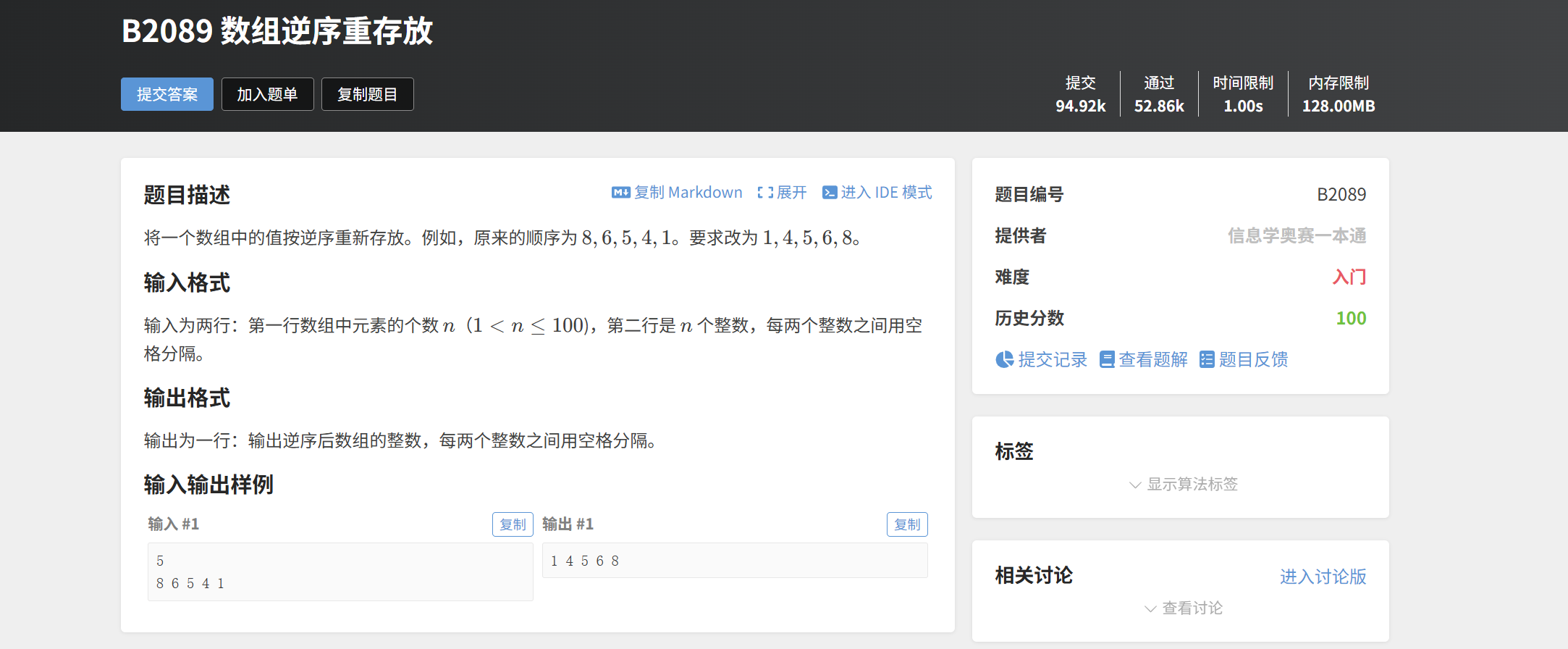
Task: Click the 通过 52.86k statistic
Action: tap(1159, 94)
